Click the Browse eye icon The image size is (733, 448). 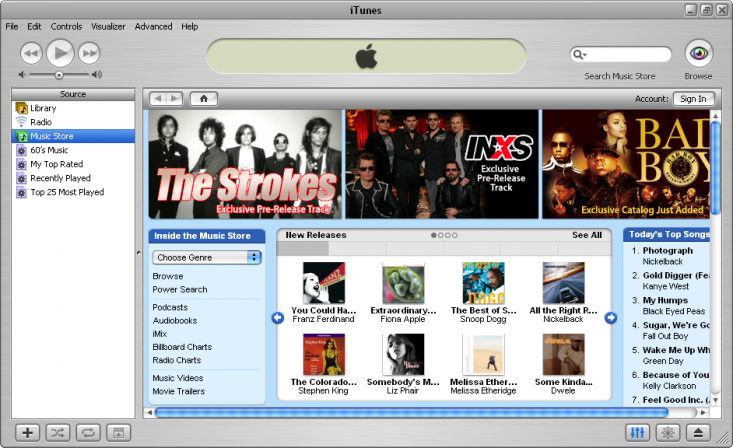(698, 54)
